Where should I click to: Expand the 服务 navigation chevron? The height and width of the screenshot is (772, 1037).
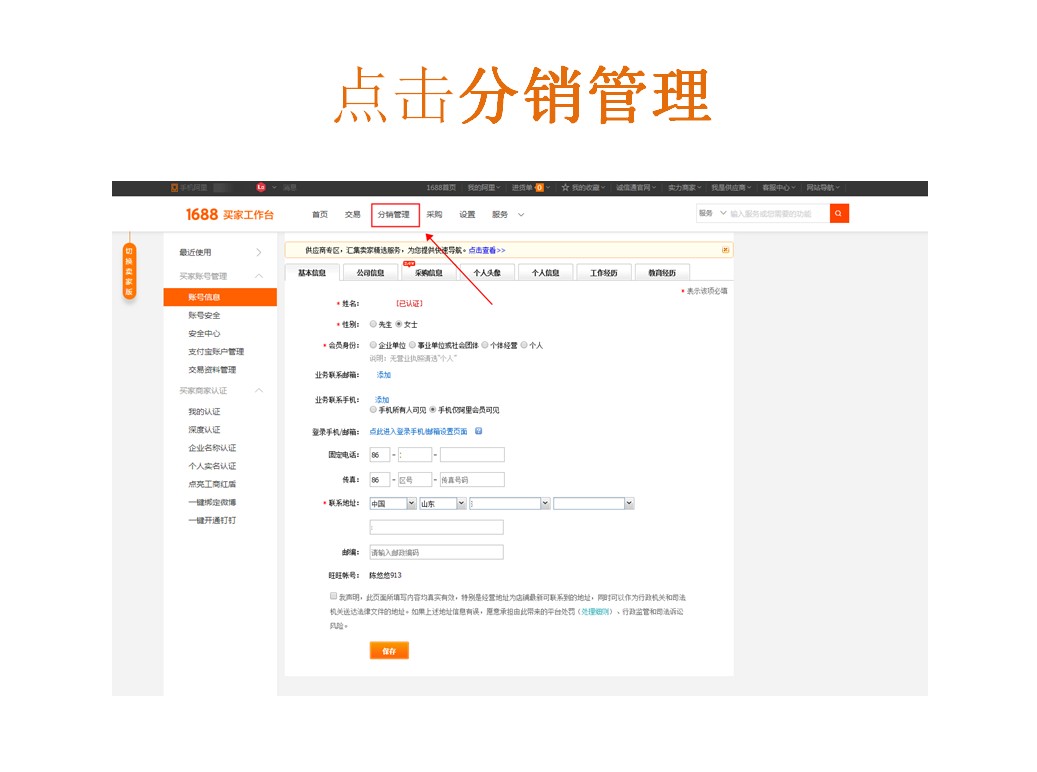521,214
